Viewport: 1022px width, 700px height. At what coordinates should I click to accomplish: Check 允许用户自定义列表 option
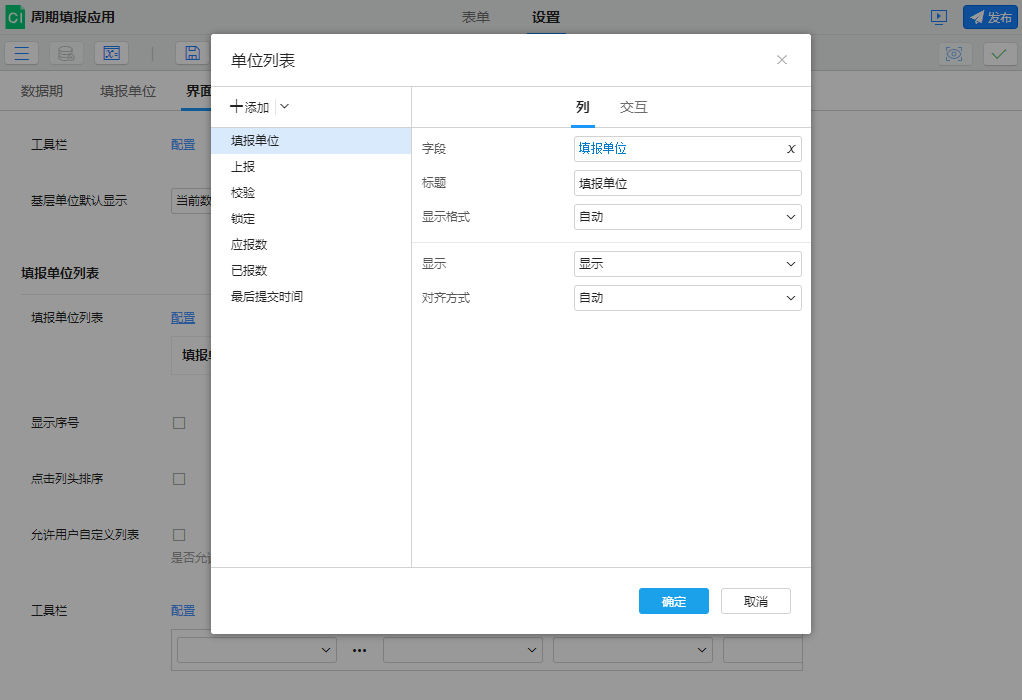pyautogui.click(x=179, y=534)
